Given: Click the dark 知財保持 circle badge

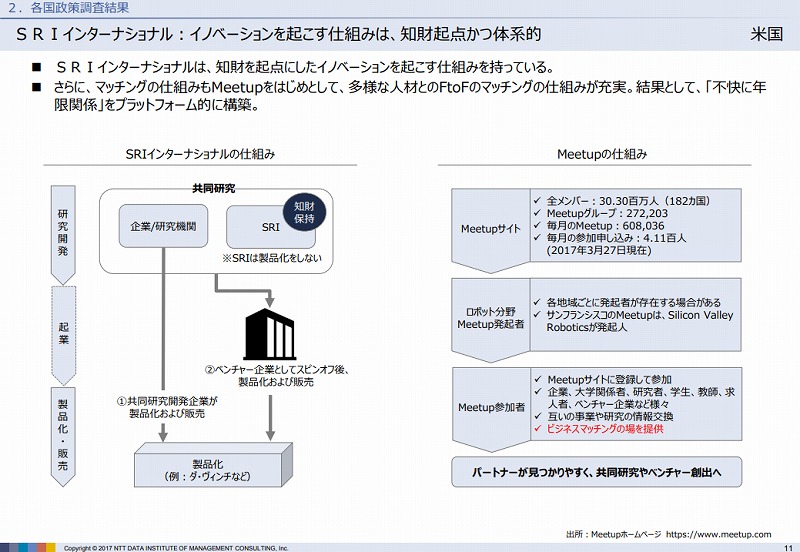Looking at the screenshot, I should pos(303,214).
